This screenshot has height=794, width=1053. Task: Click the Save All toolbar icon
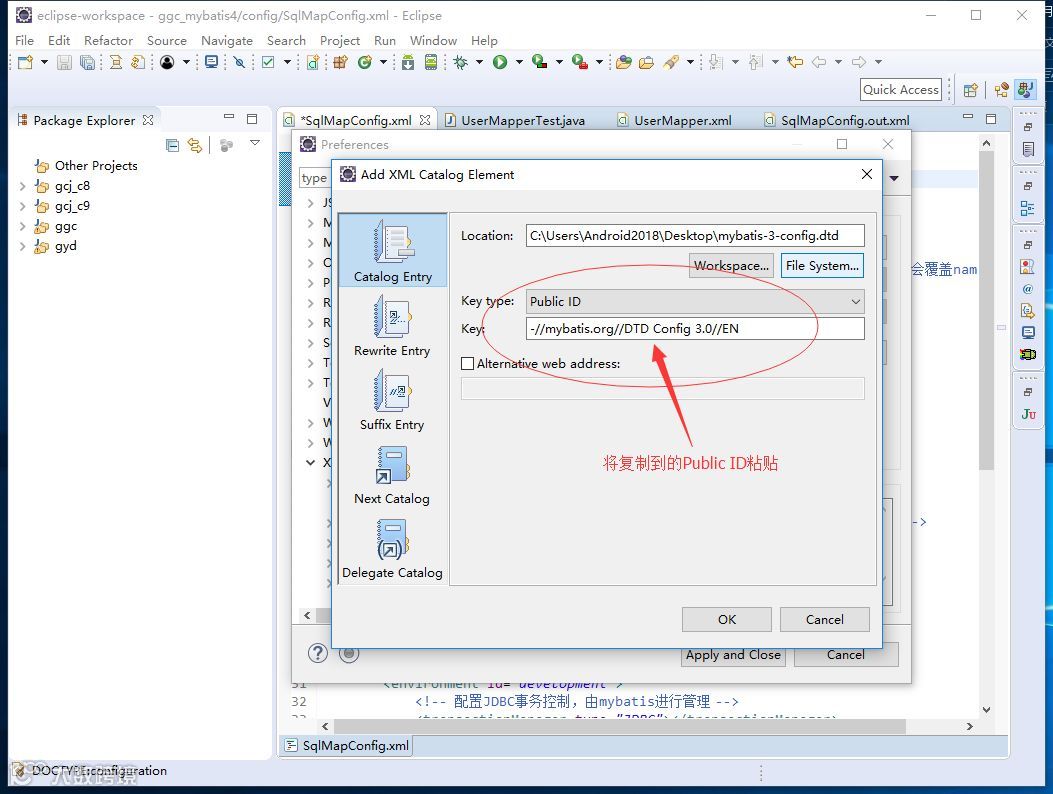pos(87,62)
